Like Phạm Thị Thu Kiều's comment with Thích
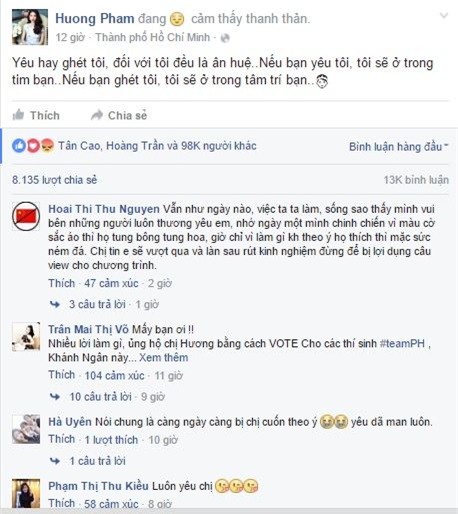 (x=62, y=503)
